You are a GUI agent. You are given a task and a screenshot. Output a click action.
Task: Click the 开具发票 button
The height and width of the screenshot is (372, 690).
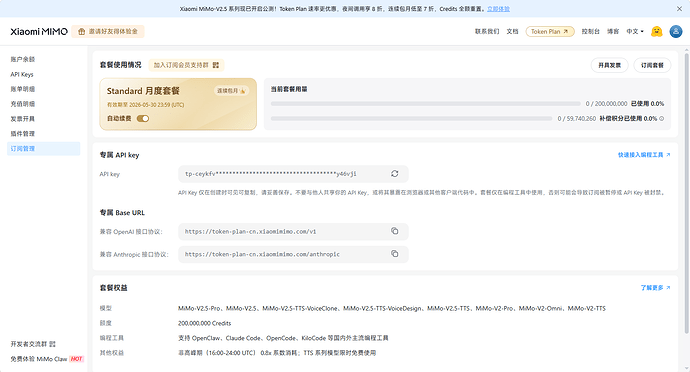point(609,65)
